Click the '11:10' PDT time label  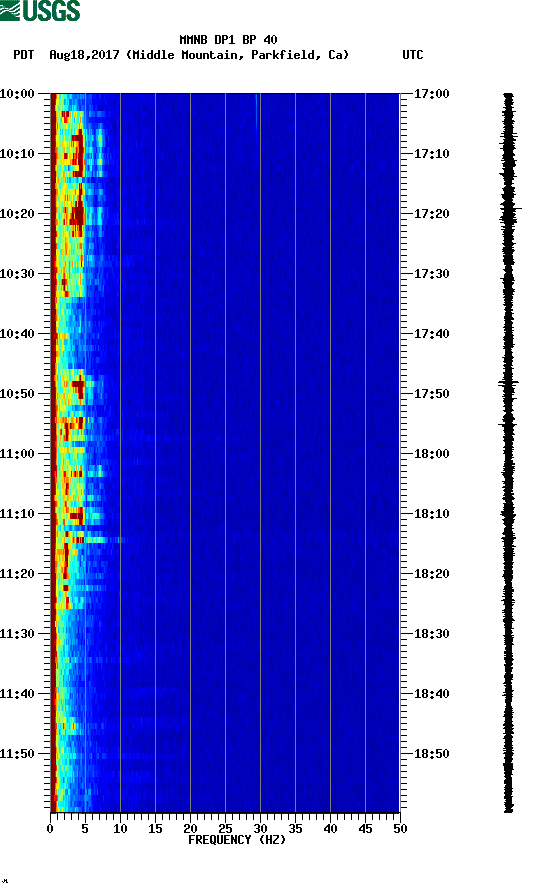tap(17, 514)
